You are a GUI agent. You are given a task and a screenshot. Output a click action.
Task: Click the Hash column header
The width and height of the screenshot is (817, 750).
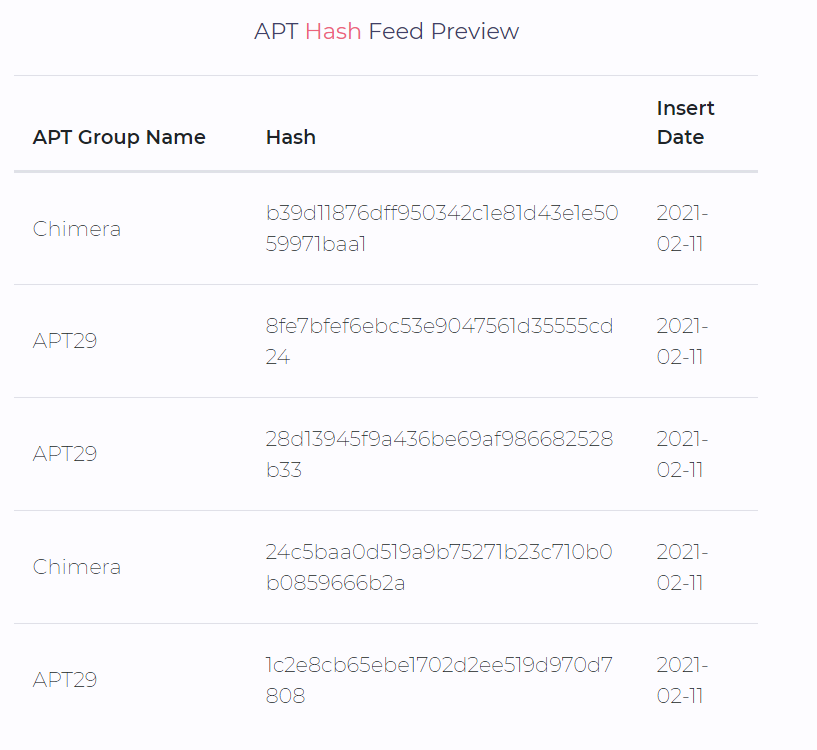291,137
